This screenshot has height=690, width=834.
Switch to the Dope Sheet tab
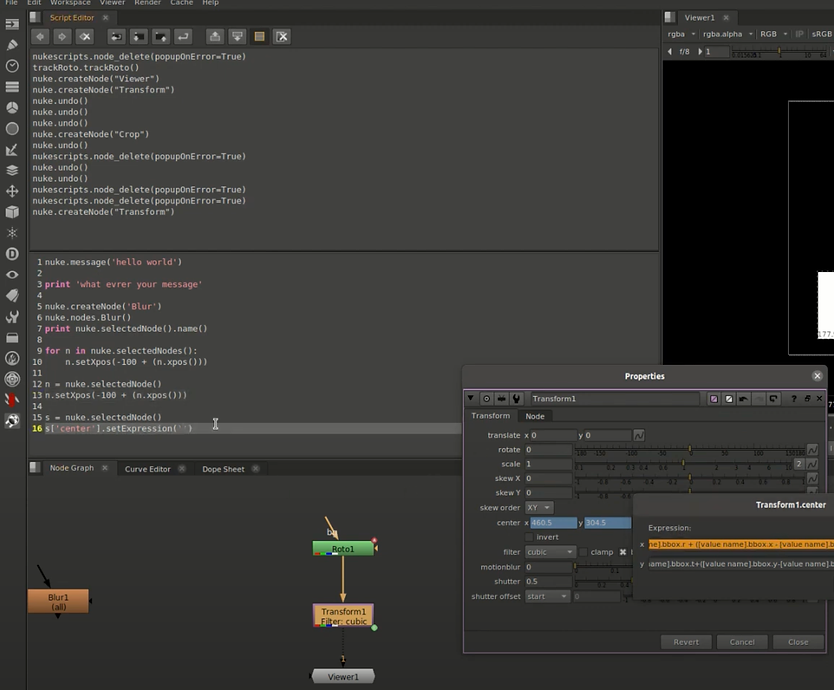click(x=223, y=469)
